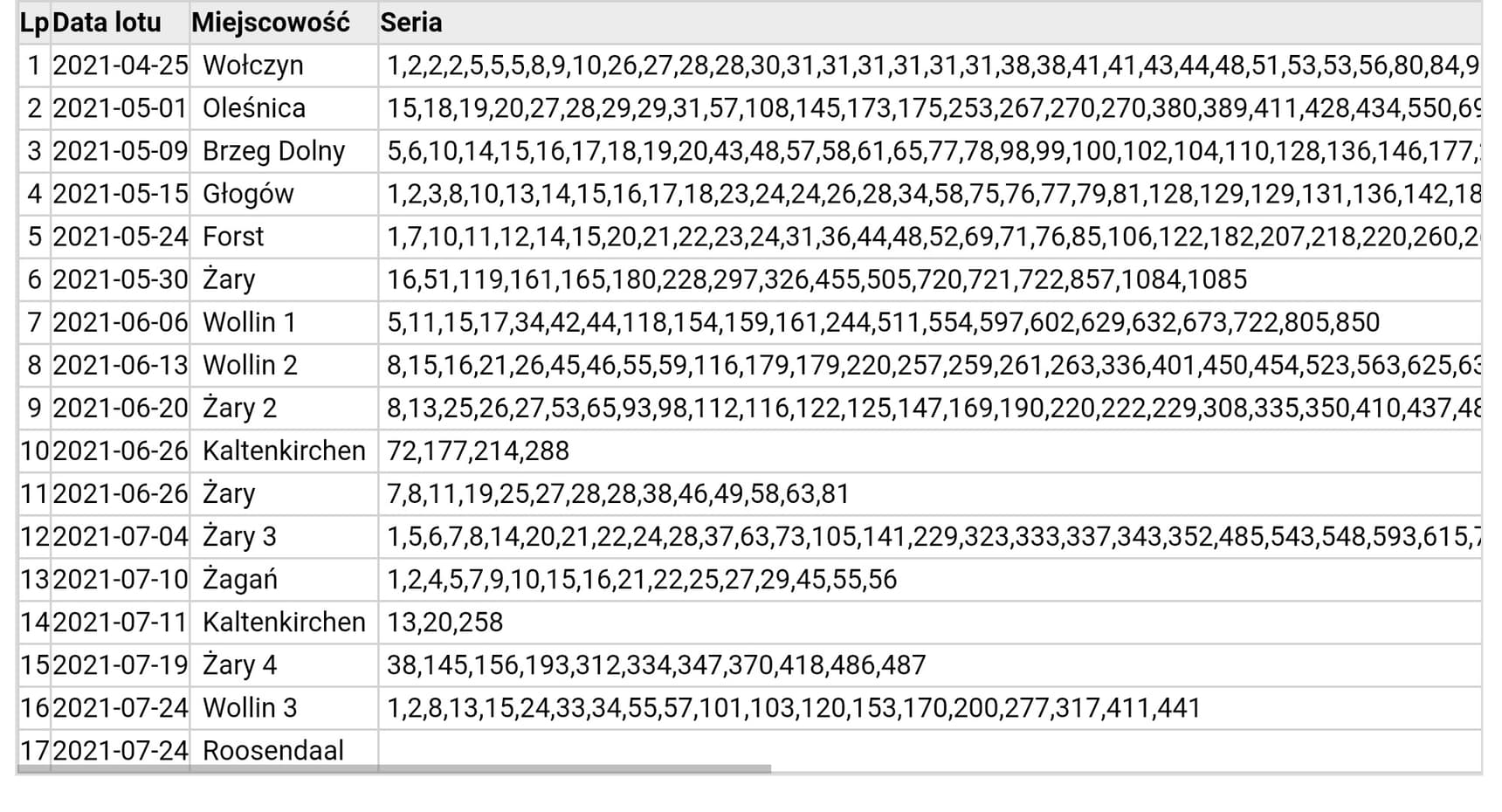Select the Żary 4 cell
The image size is (1502, 812).
click(239, 664)
